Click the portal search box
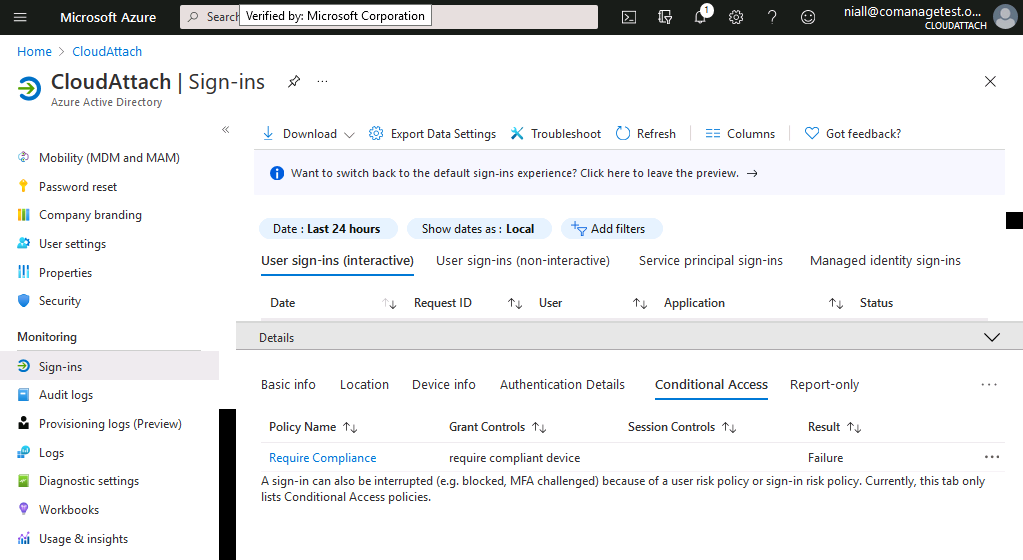The width and height of the screenshot is (1023, 560). coord(389,17)
